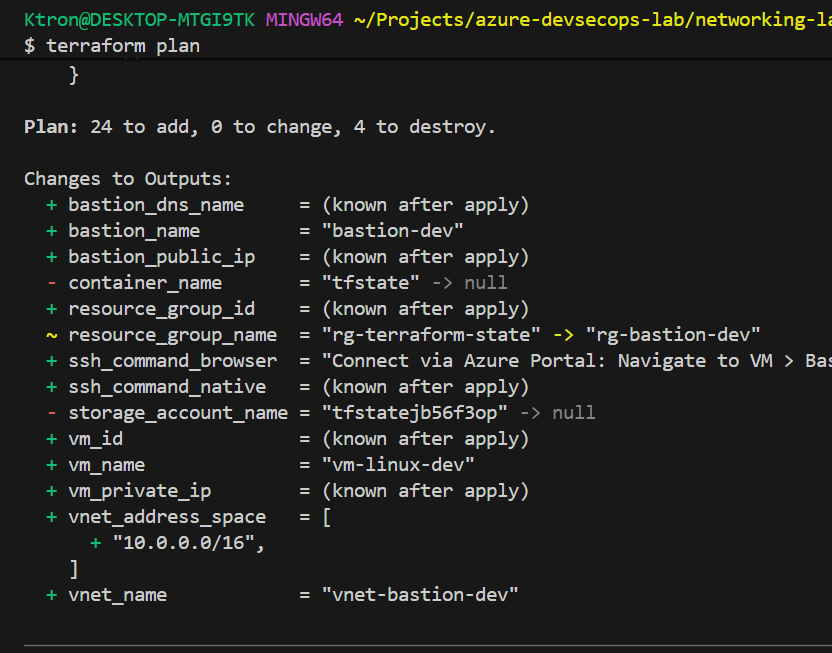
Task: Click the green plus before "10.0.0.0/16"
Action: (96, 543)
